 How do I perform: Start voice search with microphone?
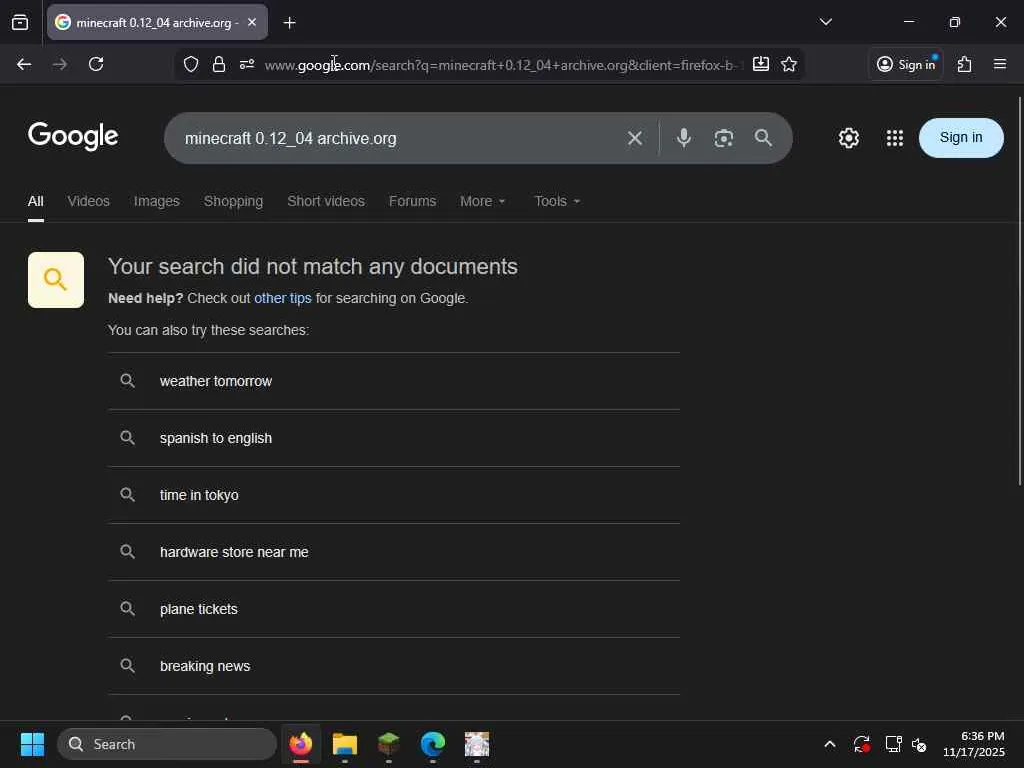click(684, 138)
